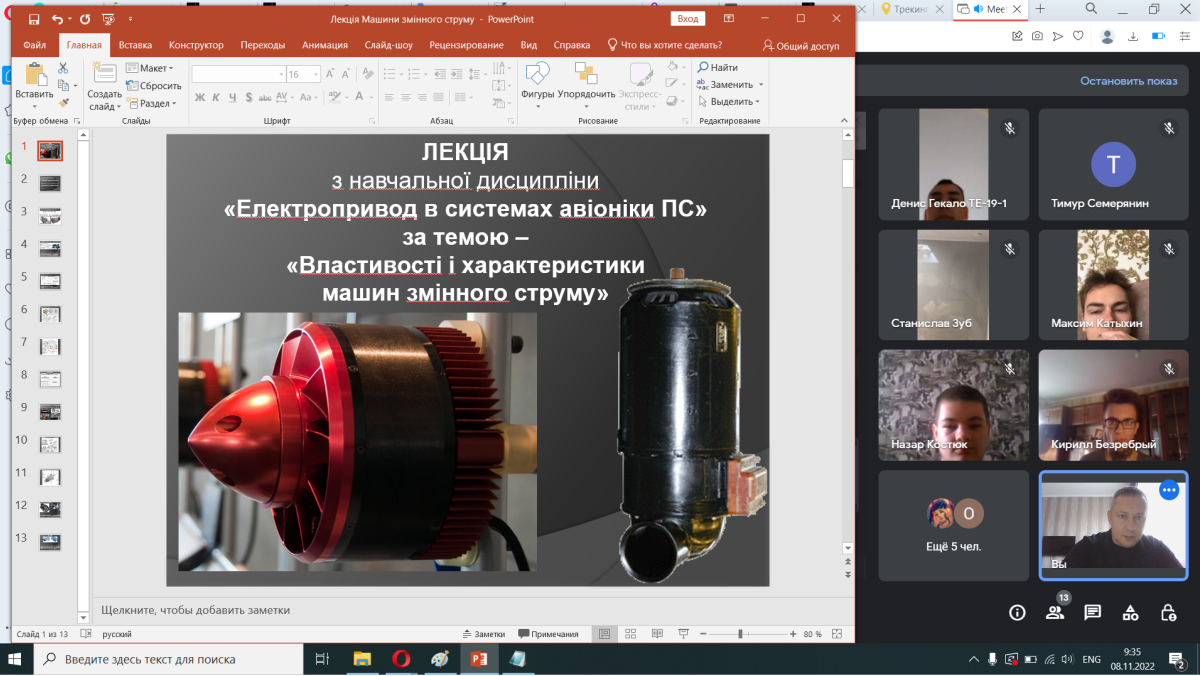Open the font size dropdown
This screenshot has height=676, width=1200.
coord(316,74)
